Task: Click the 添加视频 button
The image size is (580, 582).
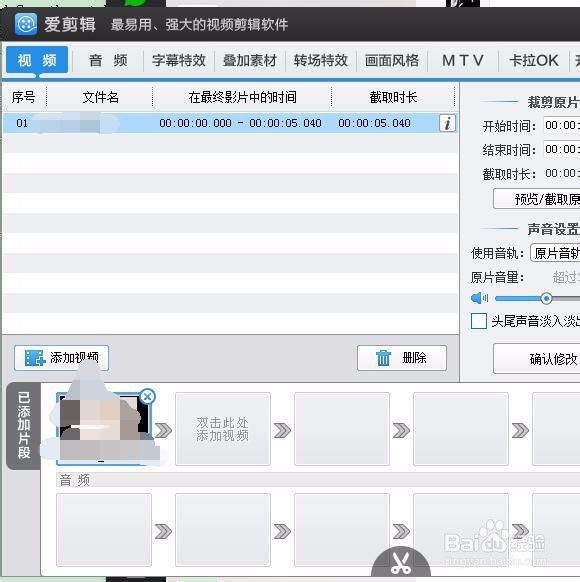Action: pos(62,358)
